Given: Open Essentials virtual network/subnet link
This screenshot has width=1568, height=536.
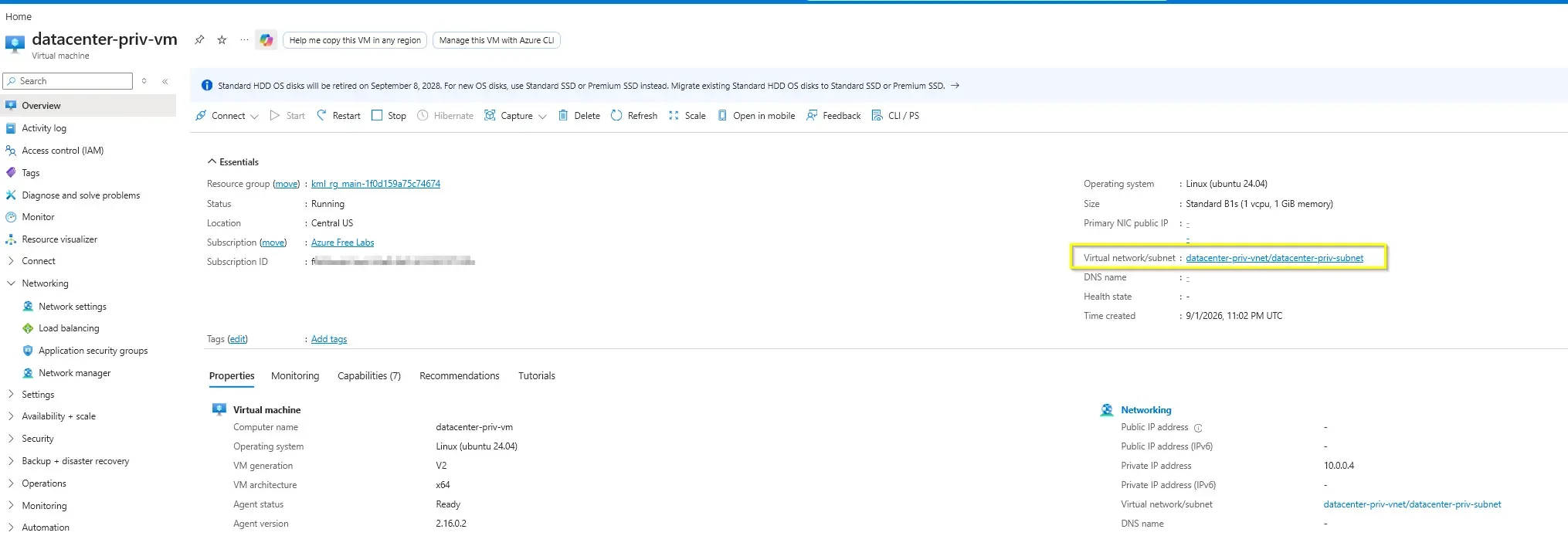Looking at the screenshot, I should click(x=1274, y=258).
